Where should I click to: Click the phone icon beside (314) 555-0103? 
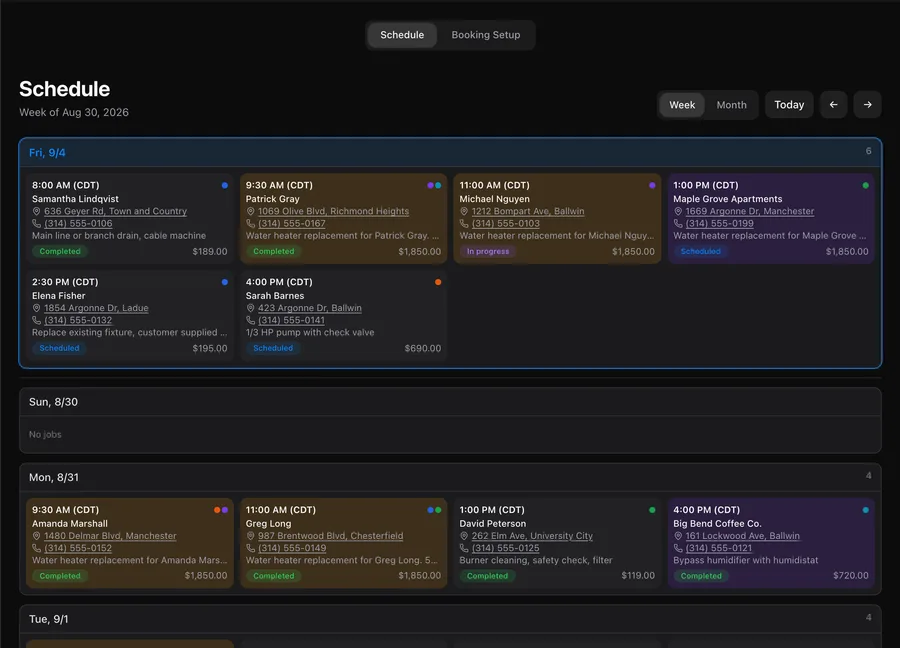(x=464, y=223)
